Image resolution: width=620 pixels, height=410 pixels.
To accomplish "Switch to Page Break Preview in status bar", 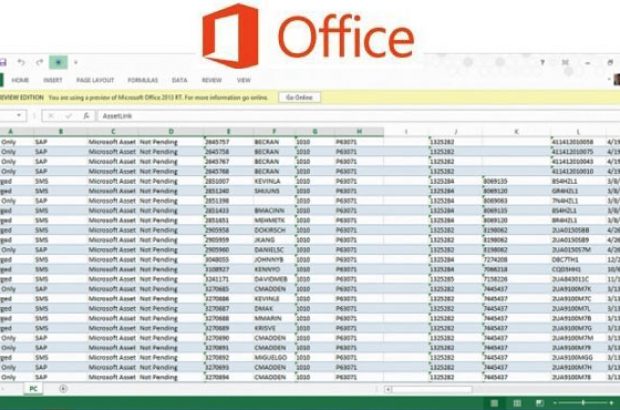I will click(539, 403).
